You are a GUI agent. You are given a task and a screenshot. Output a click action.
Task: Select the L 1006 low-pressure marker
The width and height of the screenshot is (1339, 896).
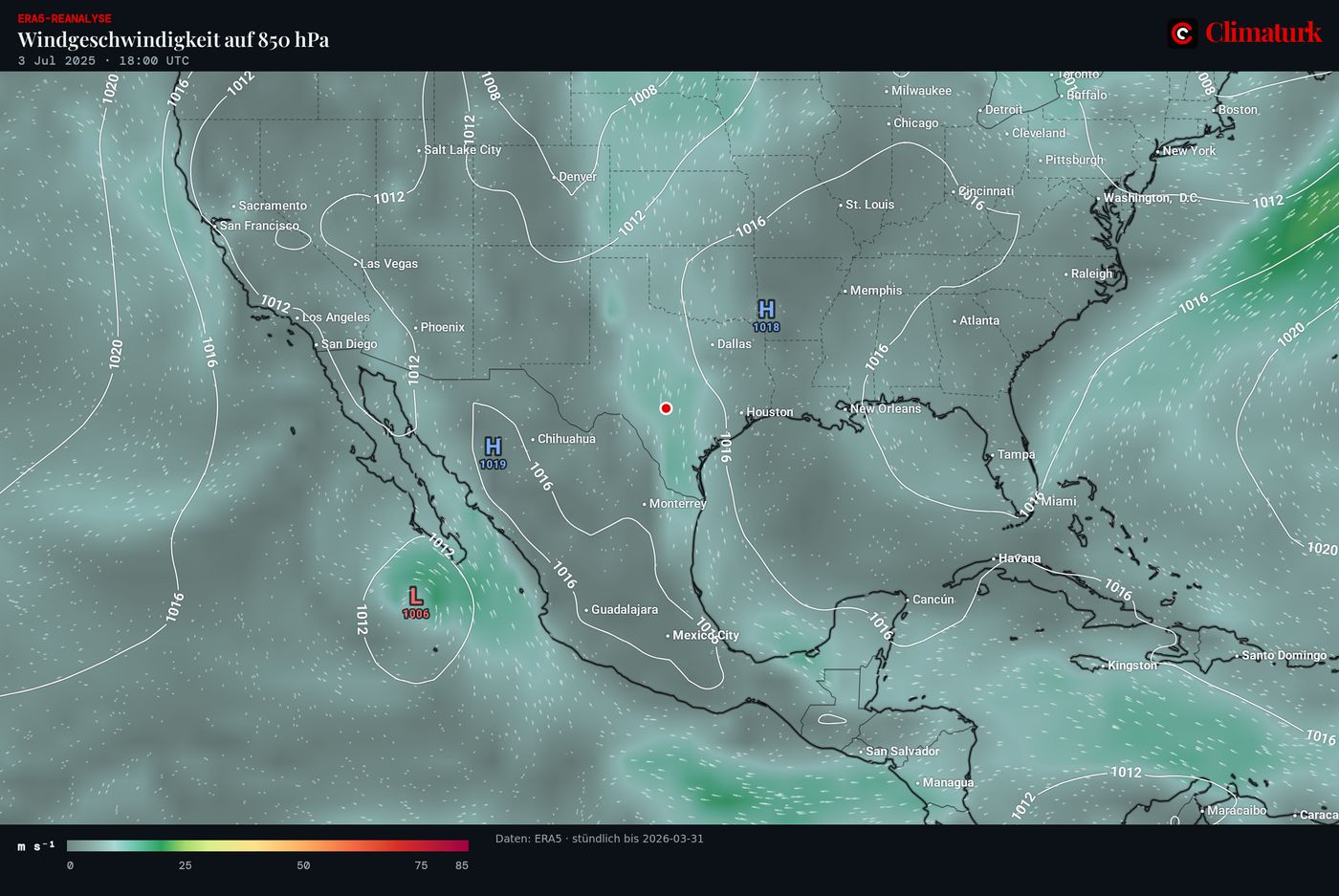click(x=416, y=602)
